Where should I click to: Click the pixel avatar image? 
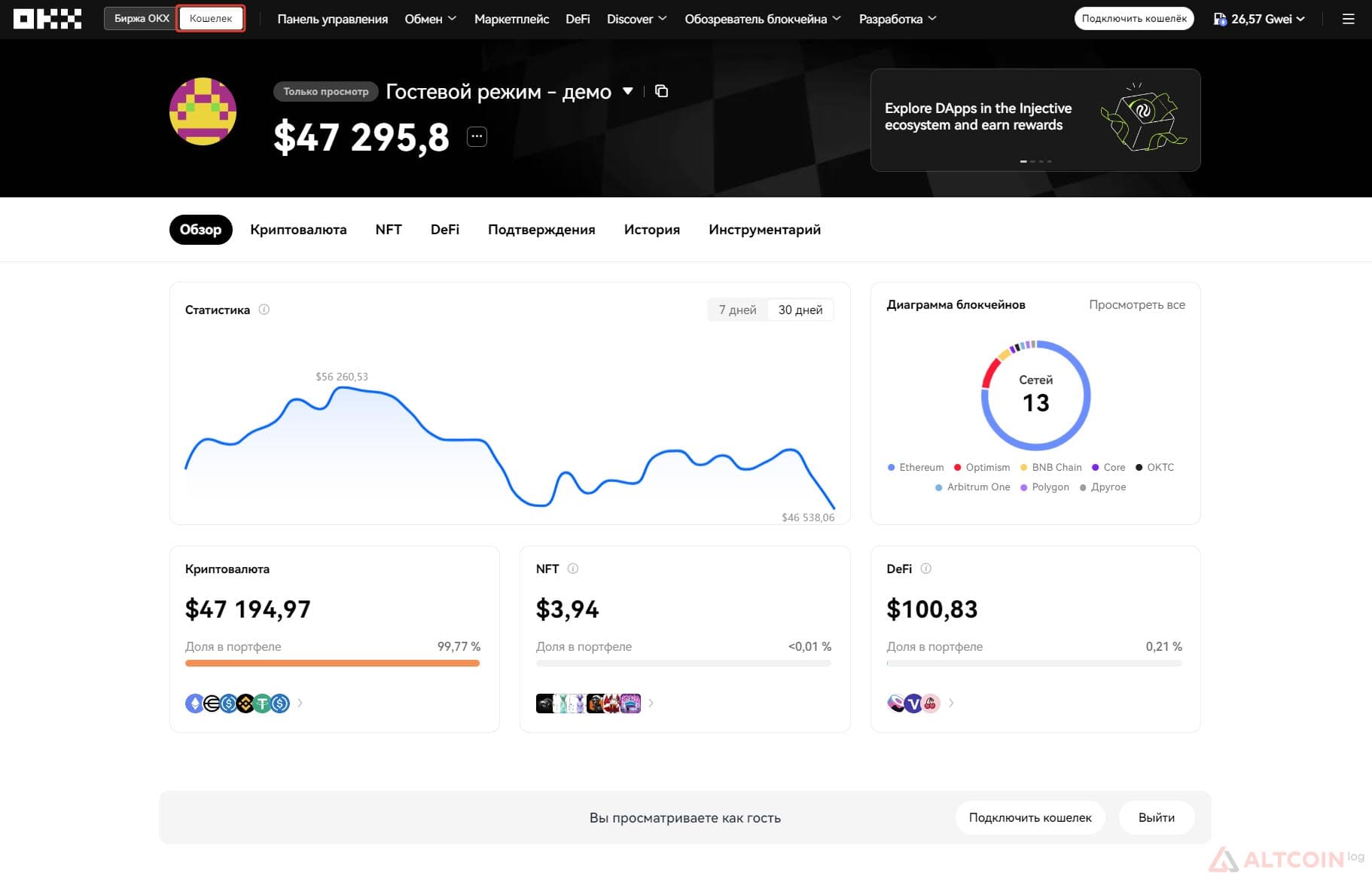tap(203, 111)
